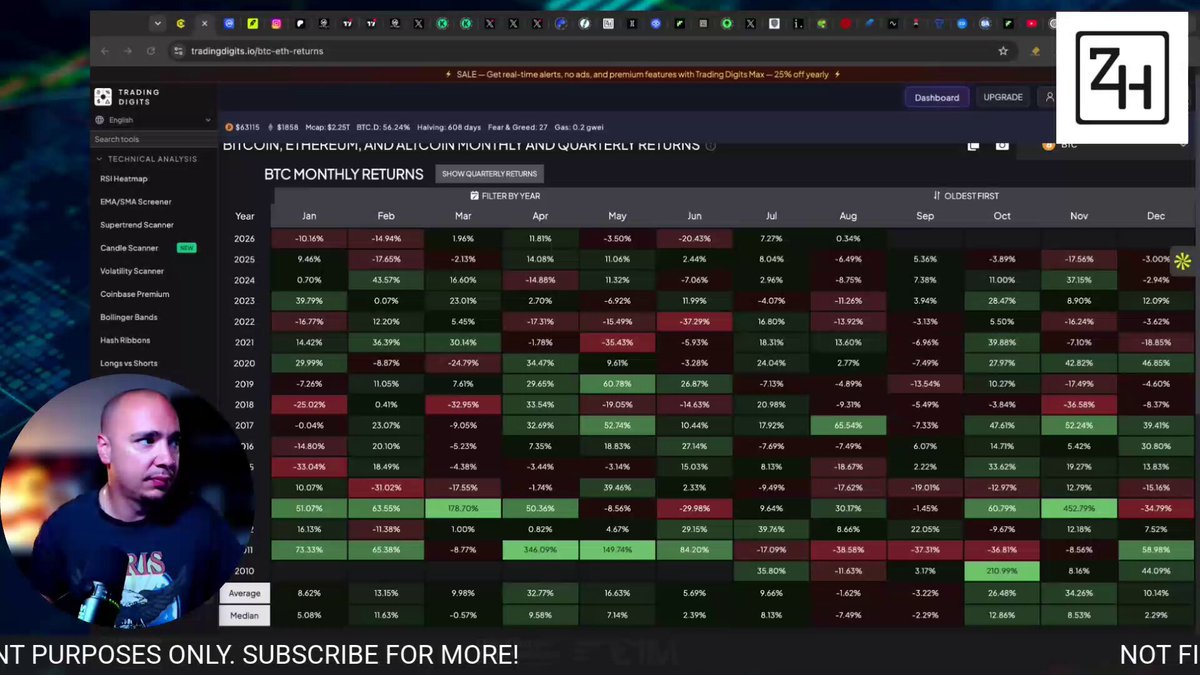
Task: Click the 452.79% cell in Nov column
Action: tap(1079, 509)
